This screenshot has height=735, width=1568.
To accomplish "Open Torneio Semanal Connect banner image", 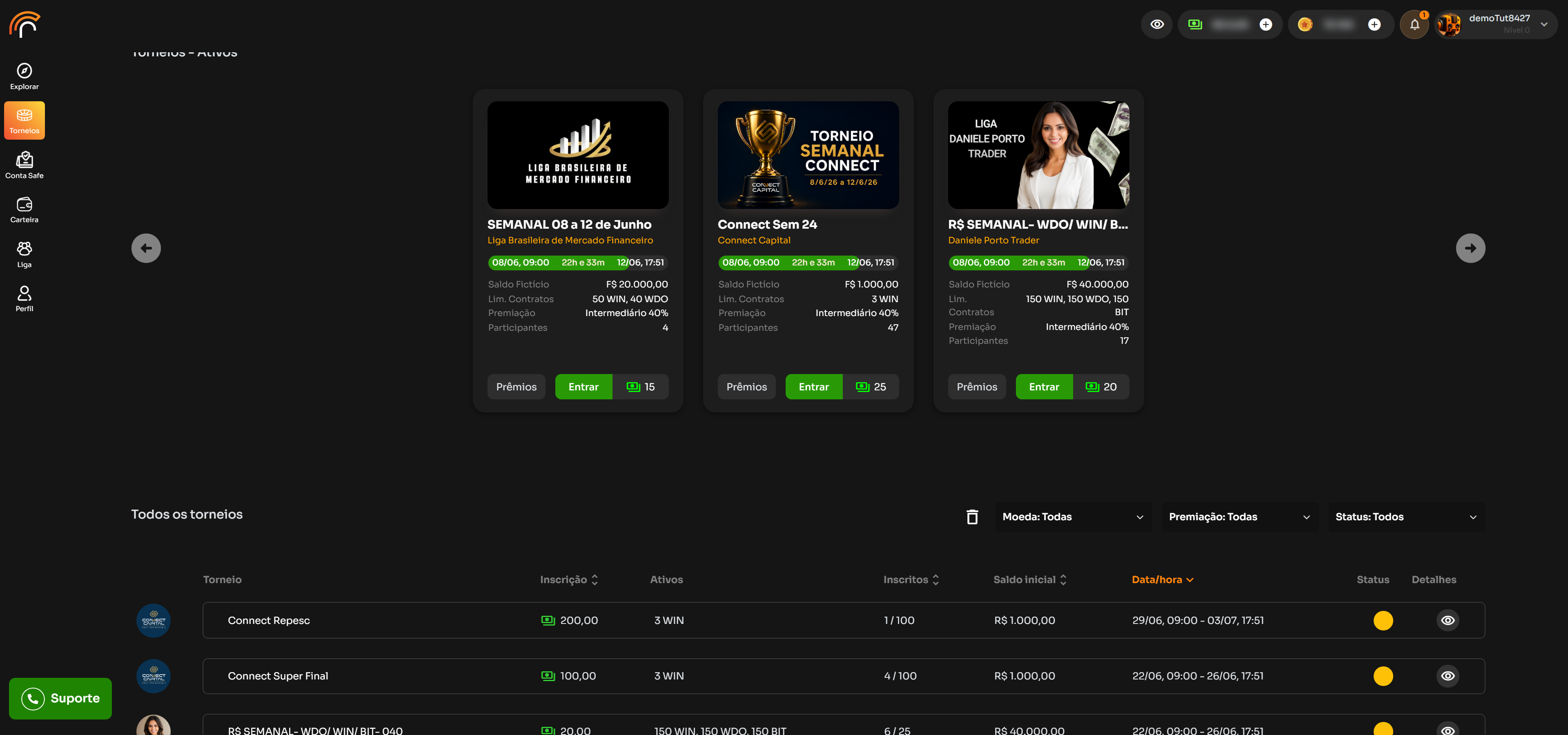I will 808,155.
